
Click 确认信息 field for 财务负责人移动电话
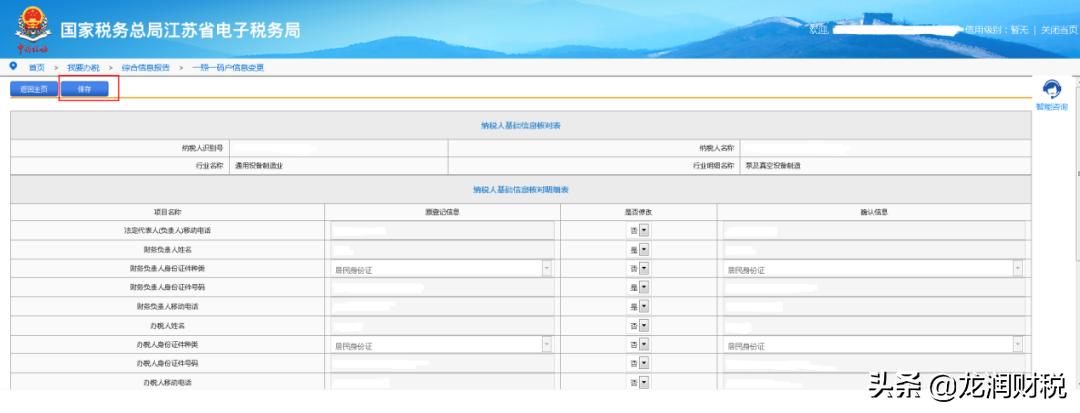click(x=875, y=307)
